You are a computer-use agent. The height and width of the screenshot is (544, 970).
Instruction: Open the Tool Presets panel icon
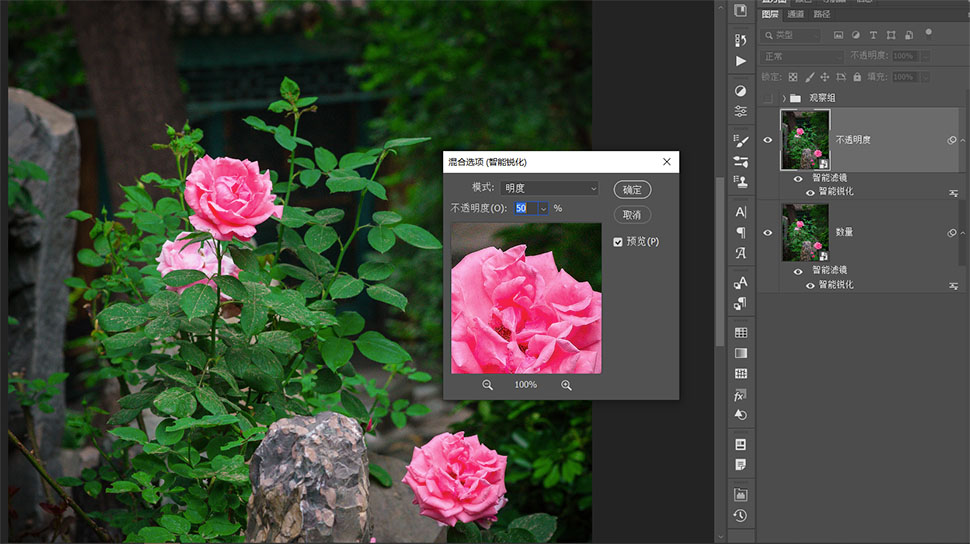(x=740, y=494)
